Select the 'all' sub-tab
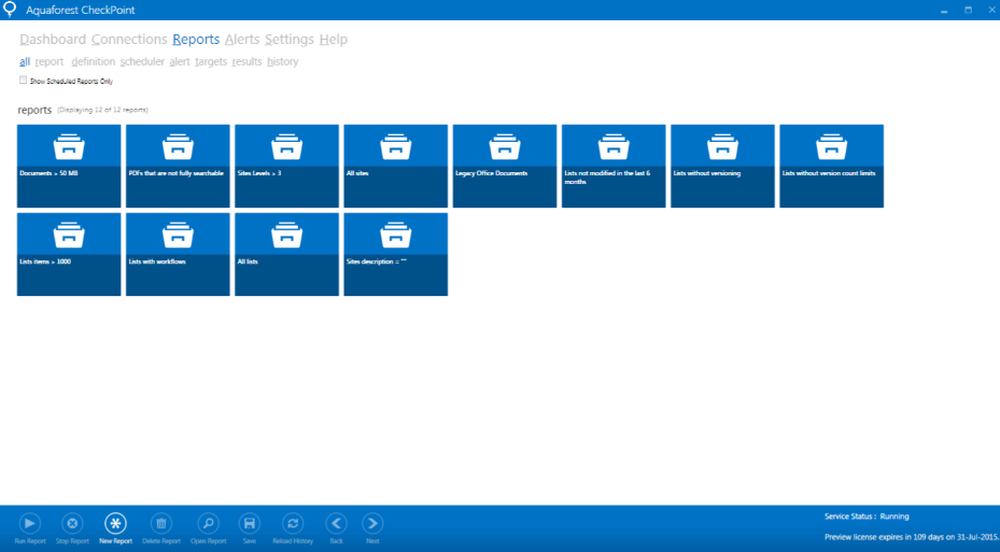1000x552 pixels. pos(24,62)
